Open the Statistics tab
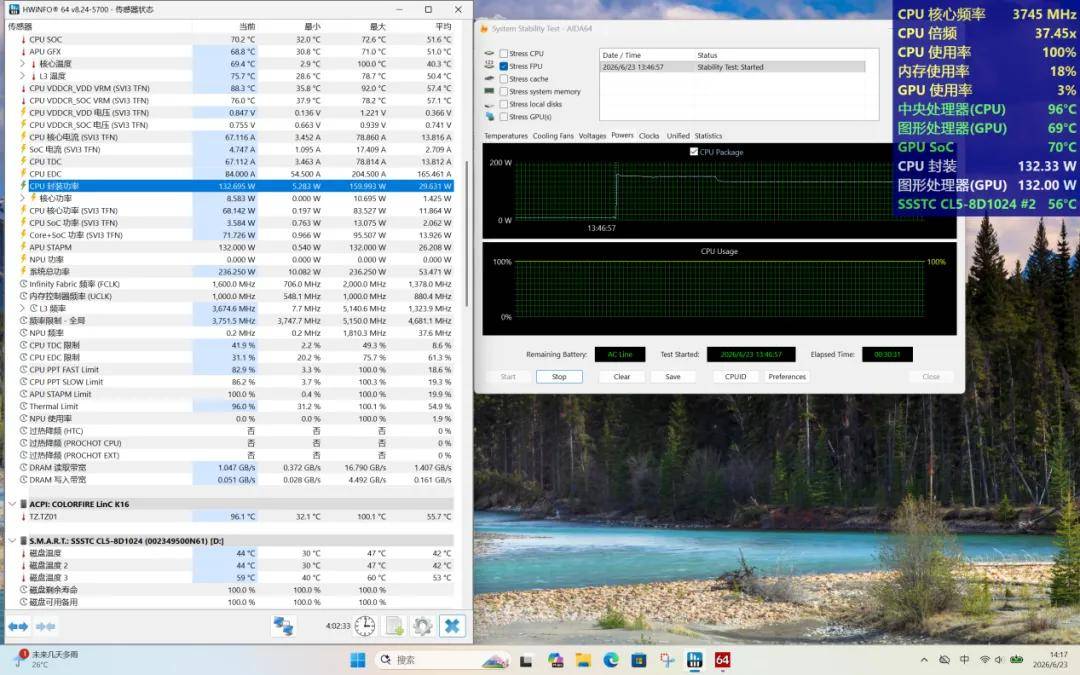This screenshot has height=675, width=1080. tap(708, 136)
